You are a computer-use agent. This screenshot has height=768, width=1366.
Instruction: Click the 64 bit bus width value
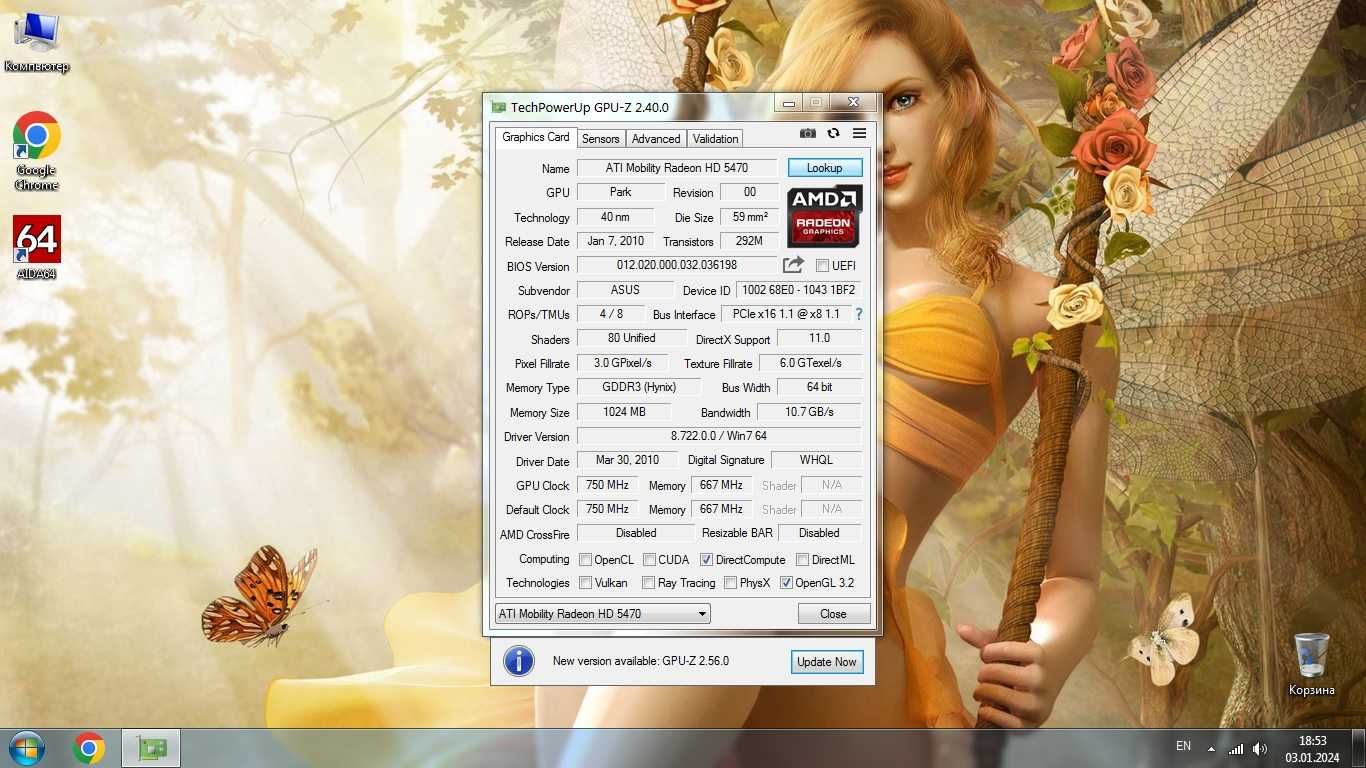pos(819,387)
